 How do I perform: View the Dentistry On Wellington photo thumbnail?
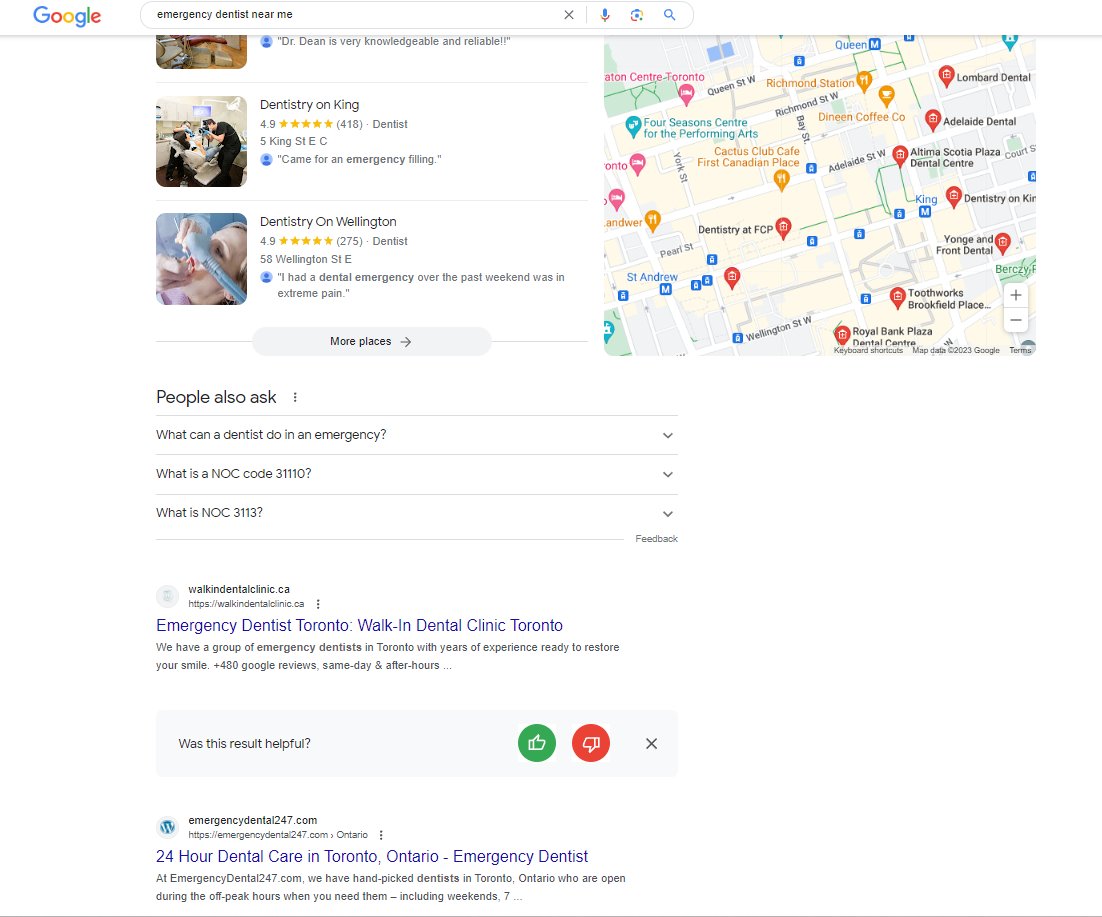(x=202, y=259)
